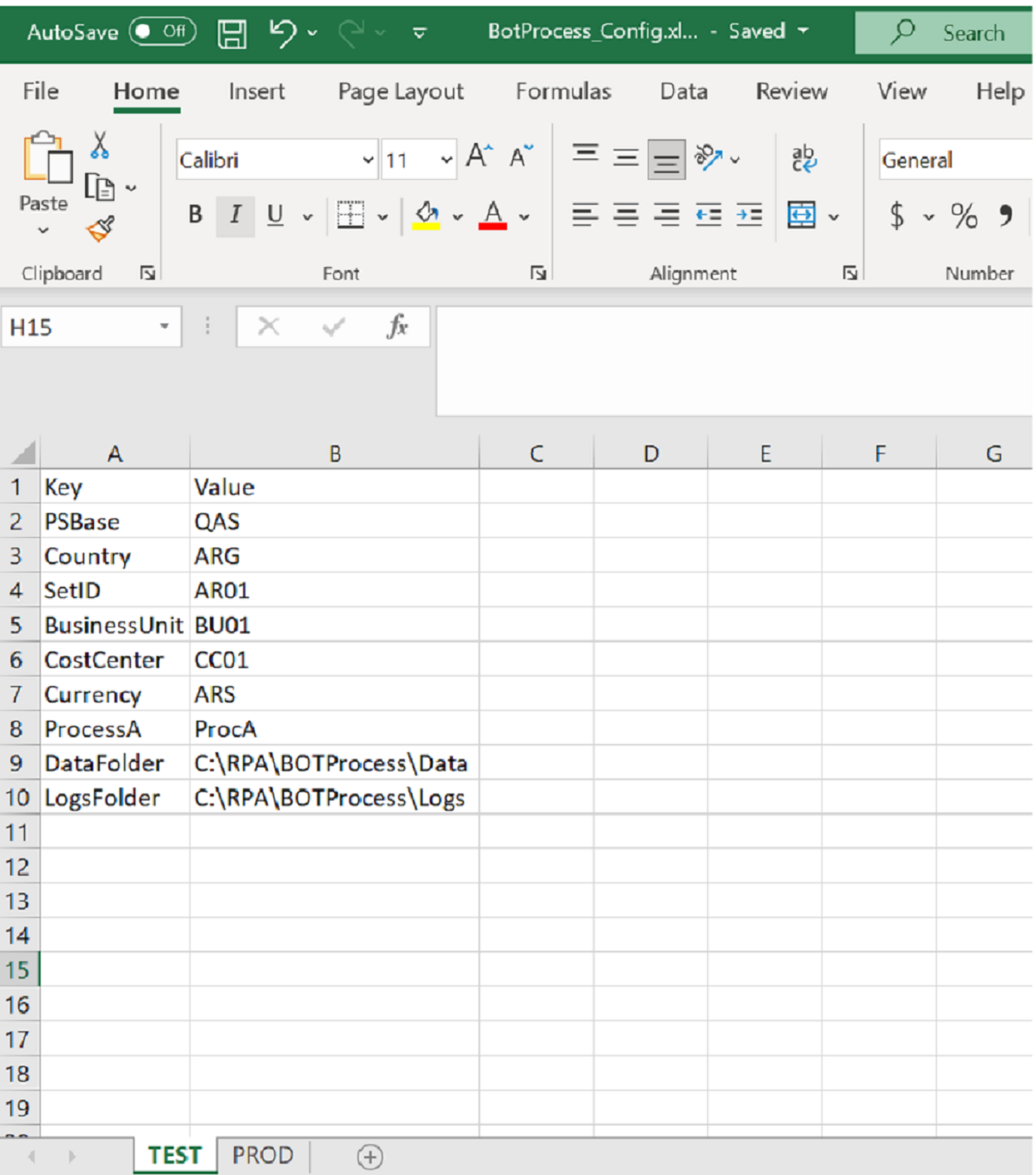
Task: Open the font name Calibri dropdown
Action: pos(367,160)
